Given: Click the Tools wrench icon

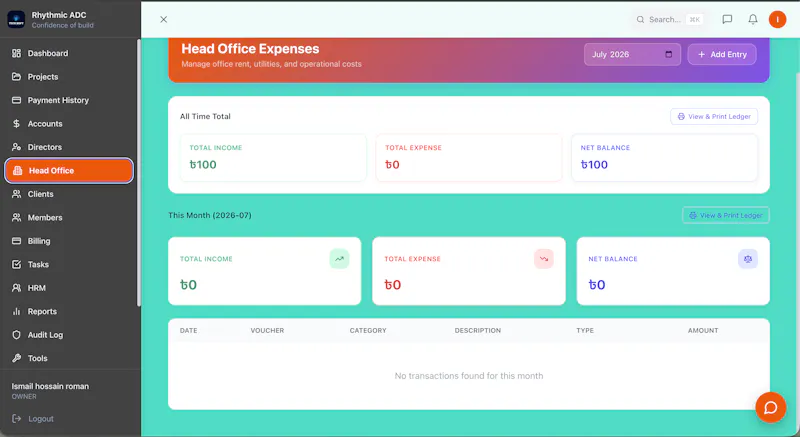Looking at the screenshot, I should tap(16, 358).
